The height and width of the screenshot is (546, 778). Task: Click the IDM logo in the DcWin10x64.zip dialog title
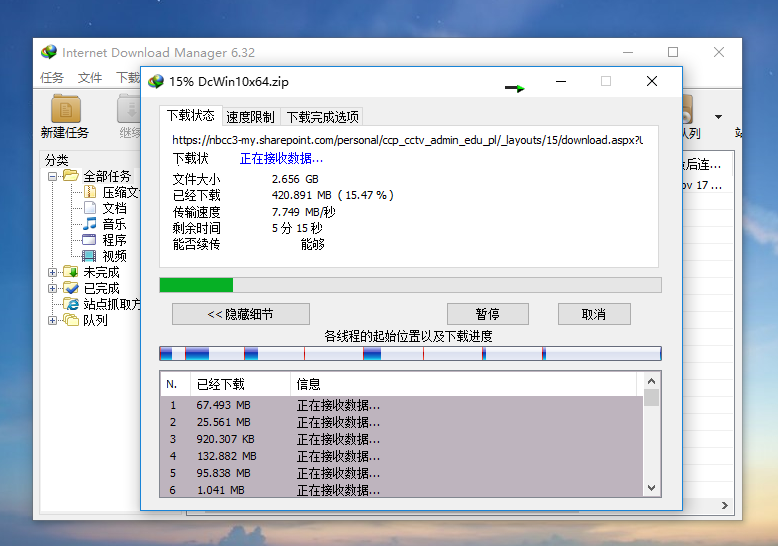pyautogui.click(x=156, y=82)
